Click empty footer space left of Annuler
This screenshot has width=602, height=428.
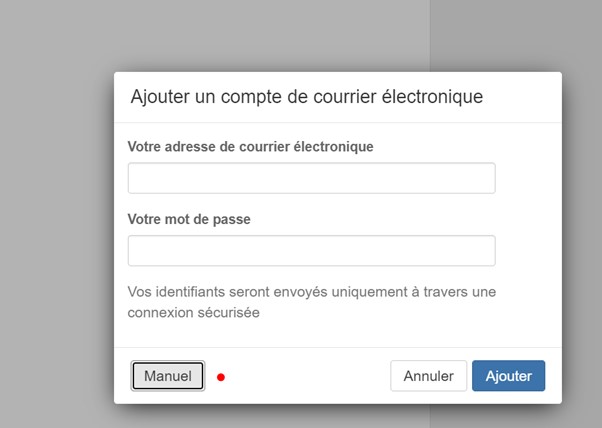310,376
